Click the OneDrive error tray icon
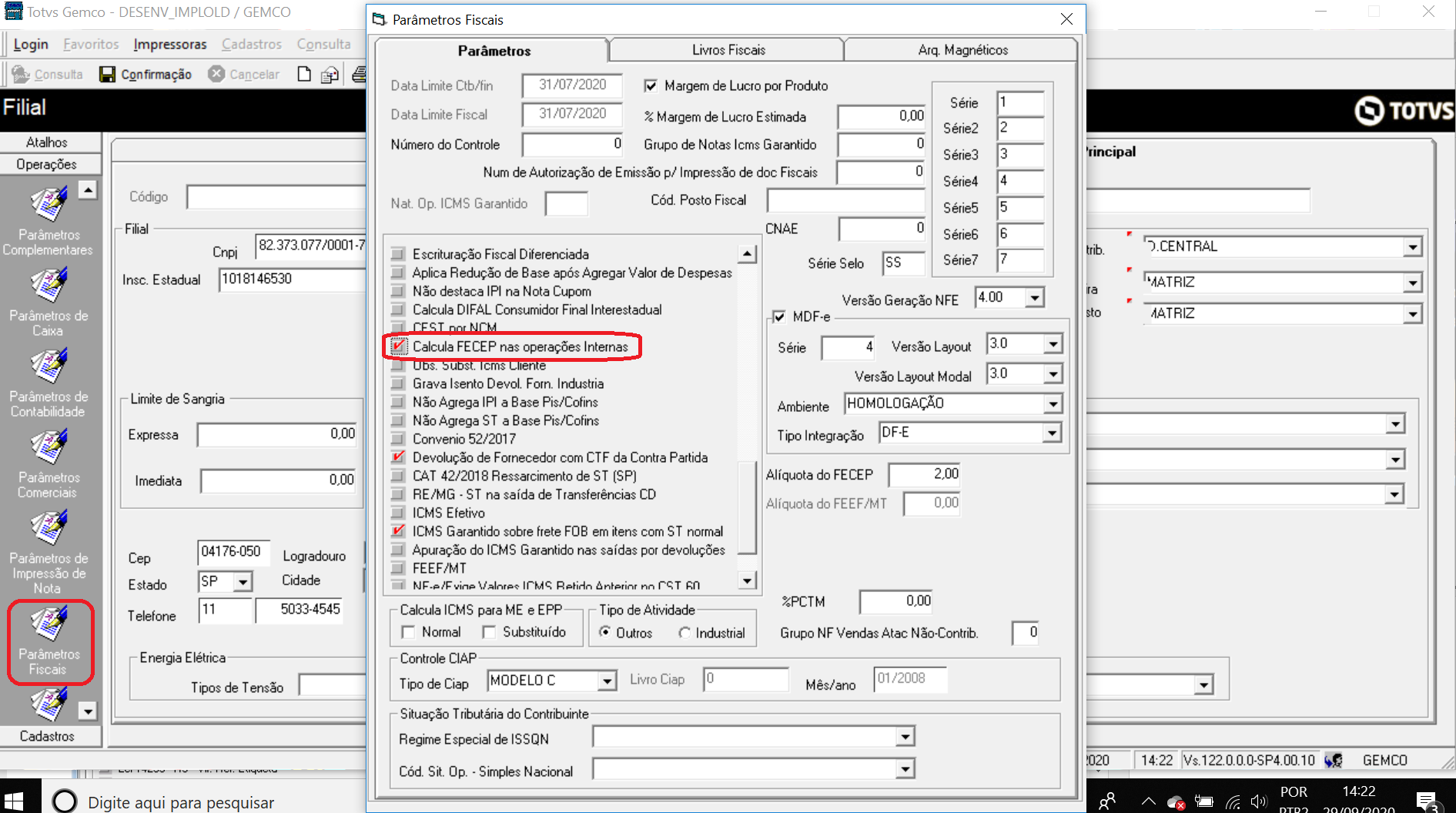The height and width of the screenshot is (813, 1456). pyautogui.click(x=1176, y=802)
